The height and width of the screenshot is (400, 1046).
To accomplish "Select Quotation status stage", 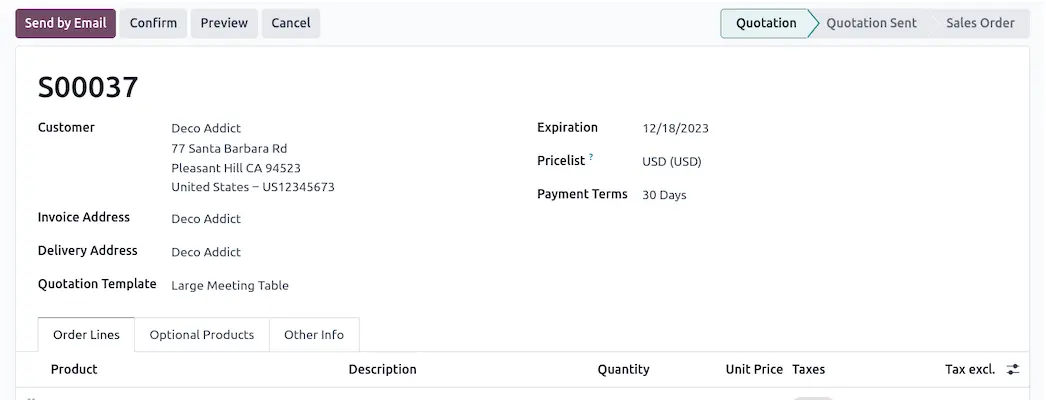I will point(766,23).
